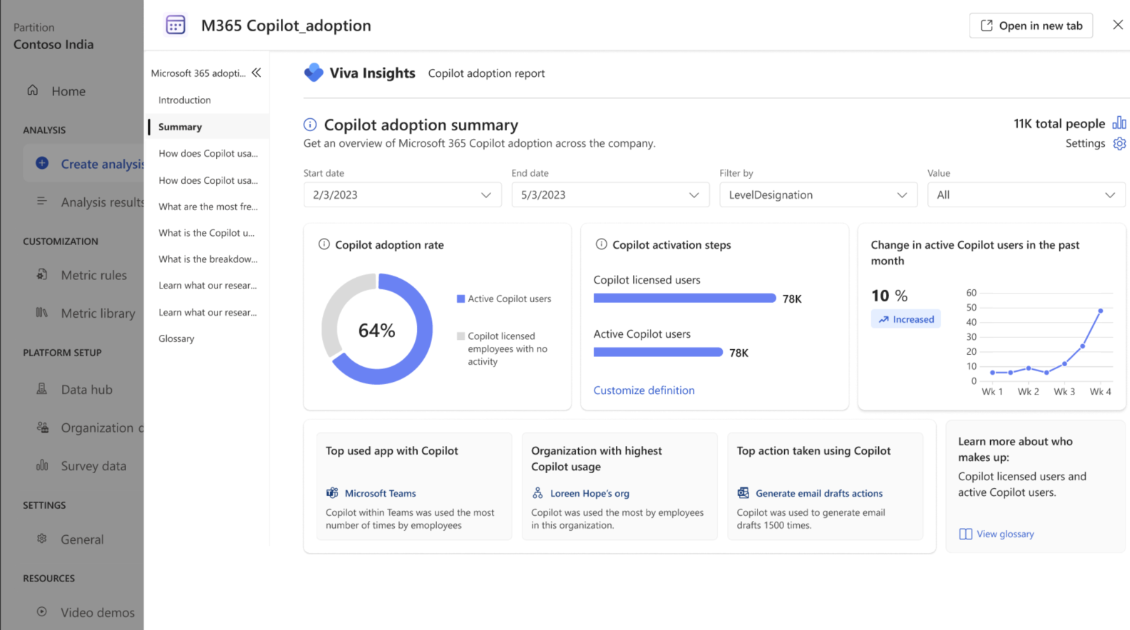Click Copilot adoption rate info icon
The image size is (1130, 630).
pos(324,245)
